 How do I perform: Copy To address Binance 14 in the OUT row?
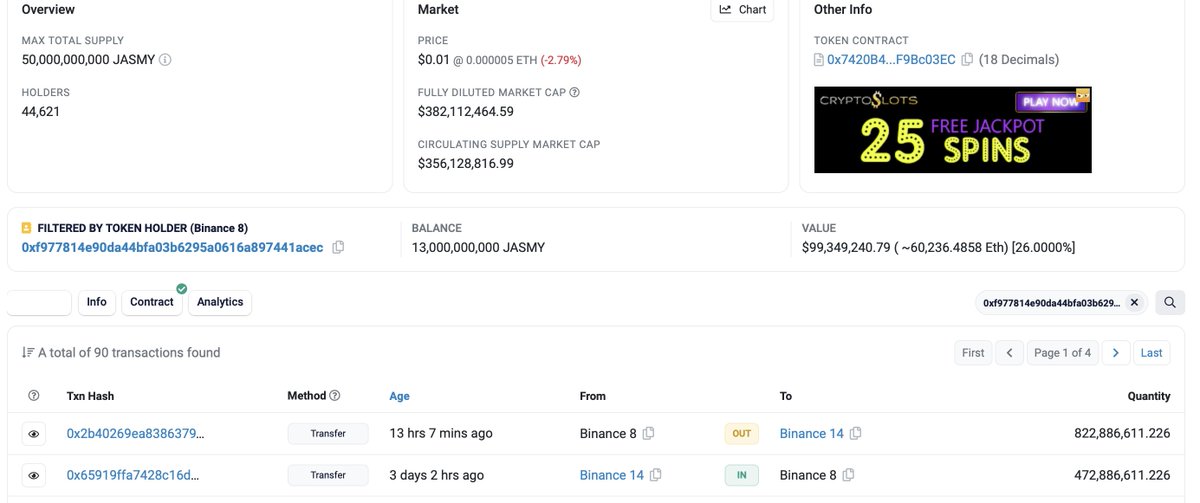coord(855,434)
